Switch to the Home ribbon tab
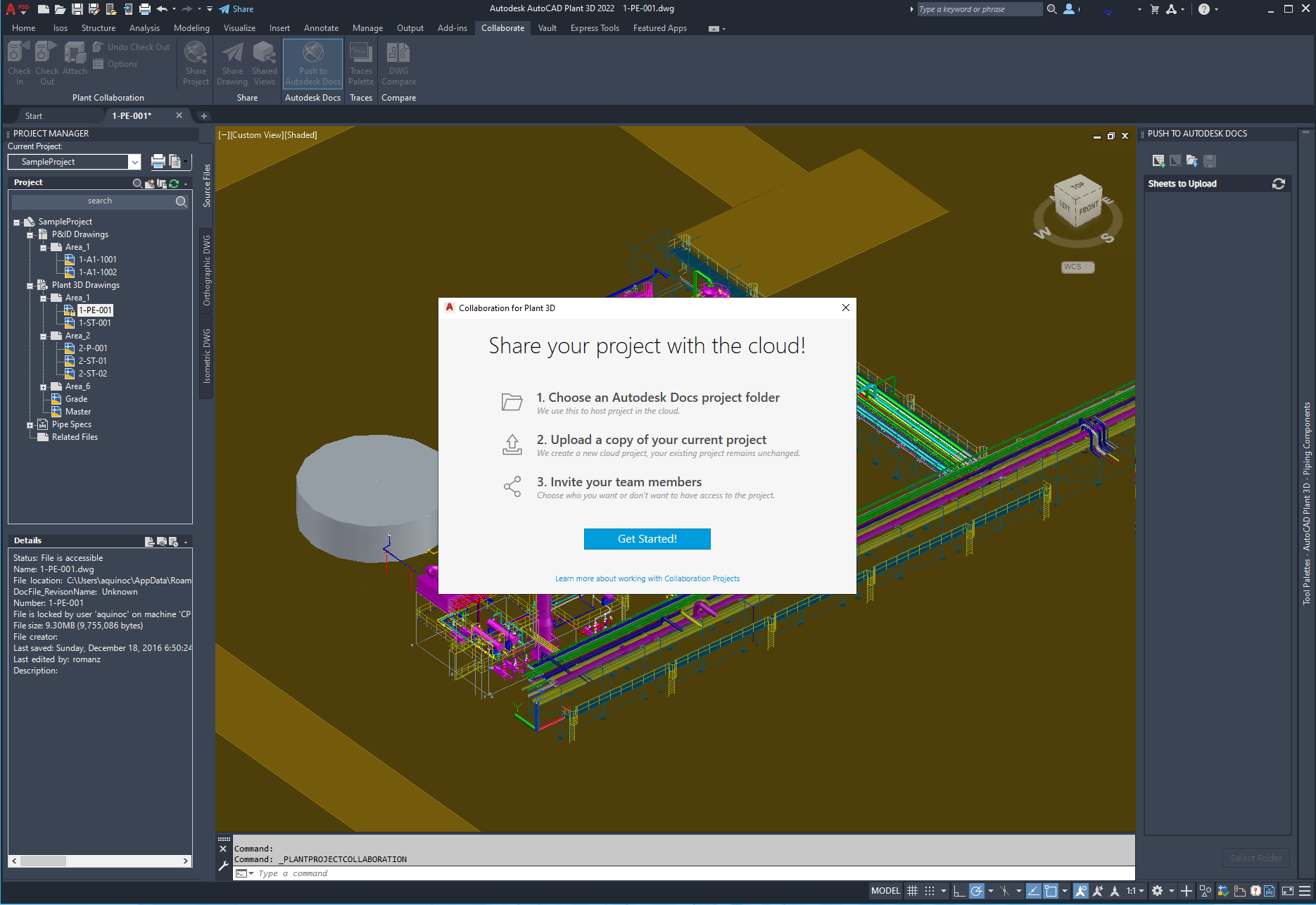This screenshot has height=905, width=1316. [23, 28]
